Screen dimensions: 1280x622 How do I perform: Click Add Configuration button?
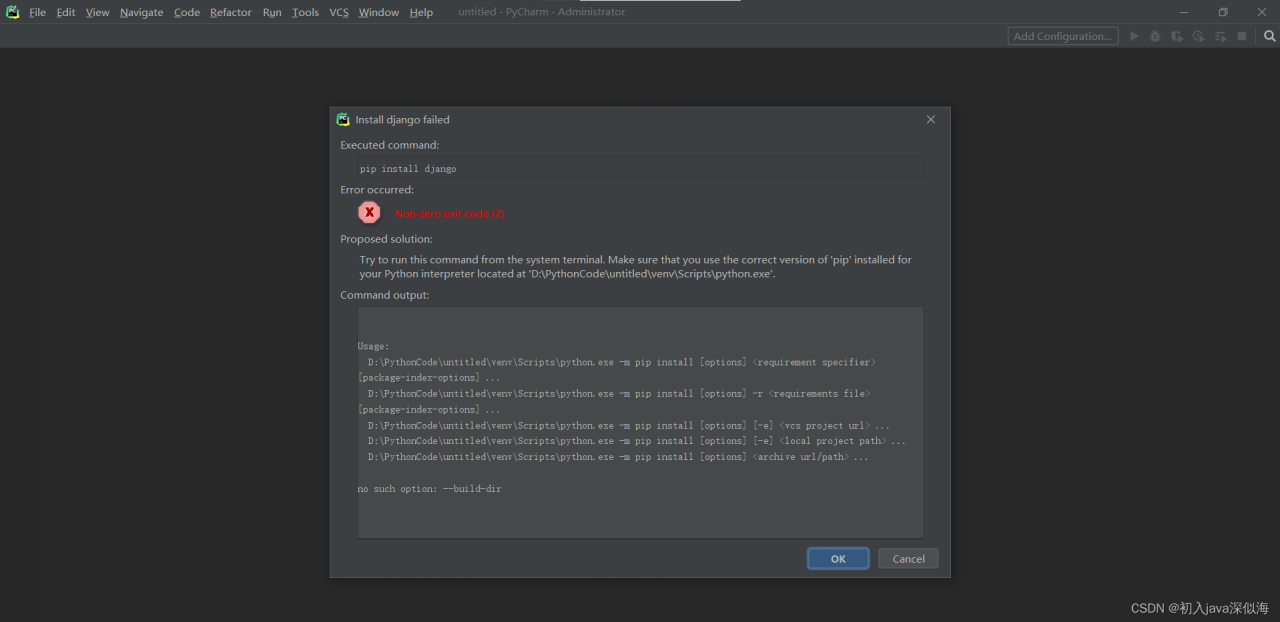point(1062,36)
